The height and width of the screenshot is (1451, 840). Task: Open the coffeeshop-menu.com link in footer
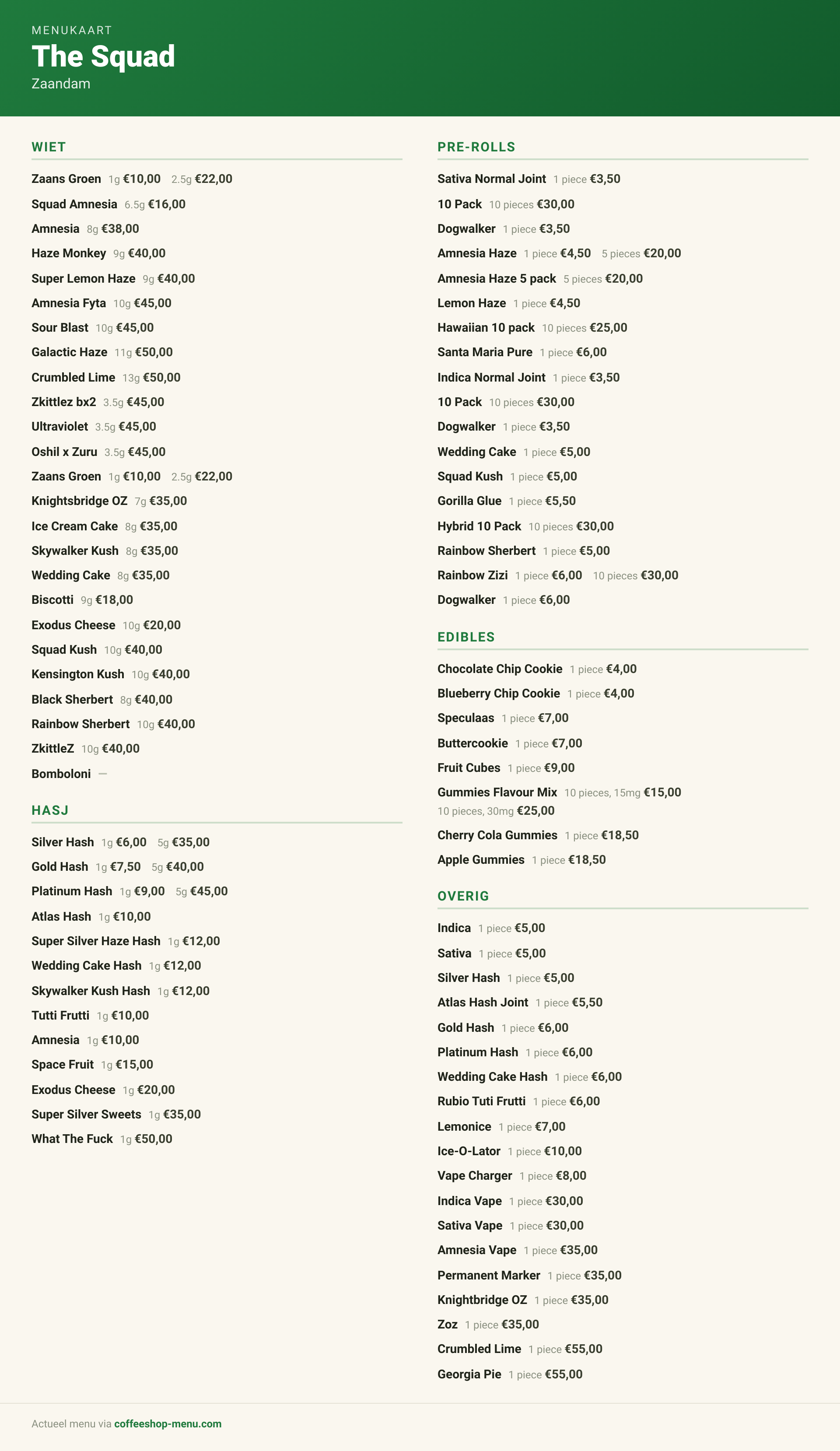tap(168, 1423)
